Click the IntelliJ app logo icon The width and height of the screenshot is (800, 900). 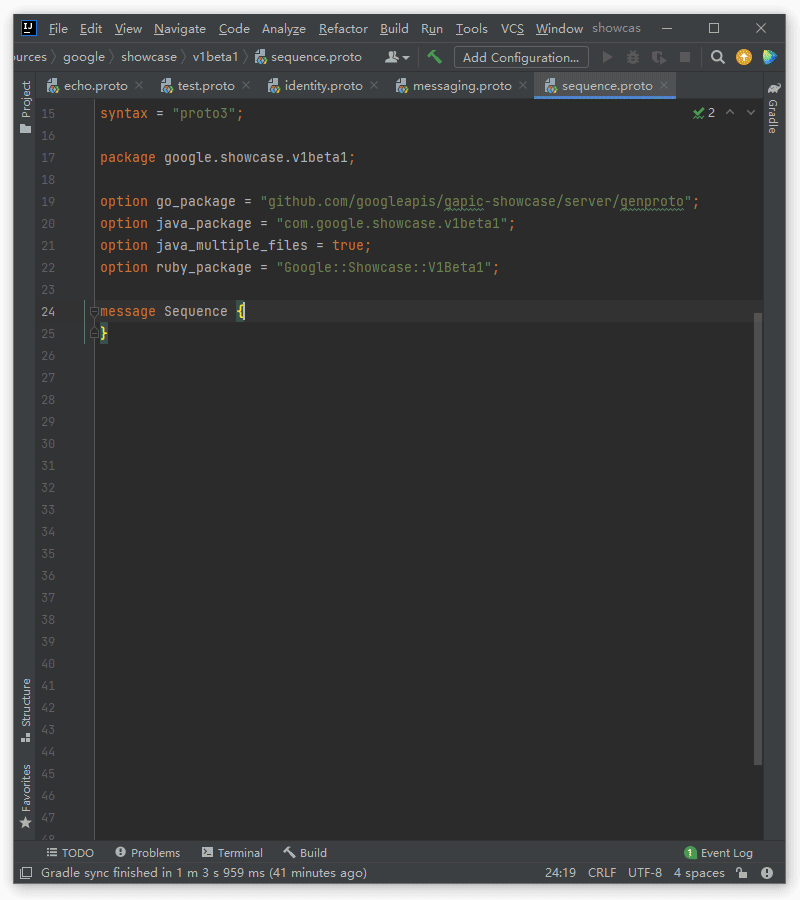[x=29, y=28]
